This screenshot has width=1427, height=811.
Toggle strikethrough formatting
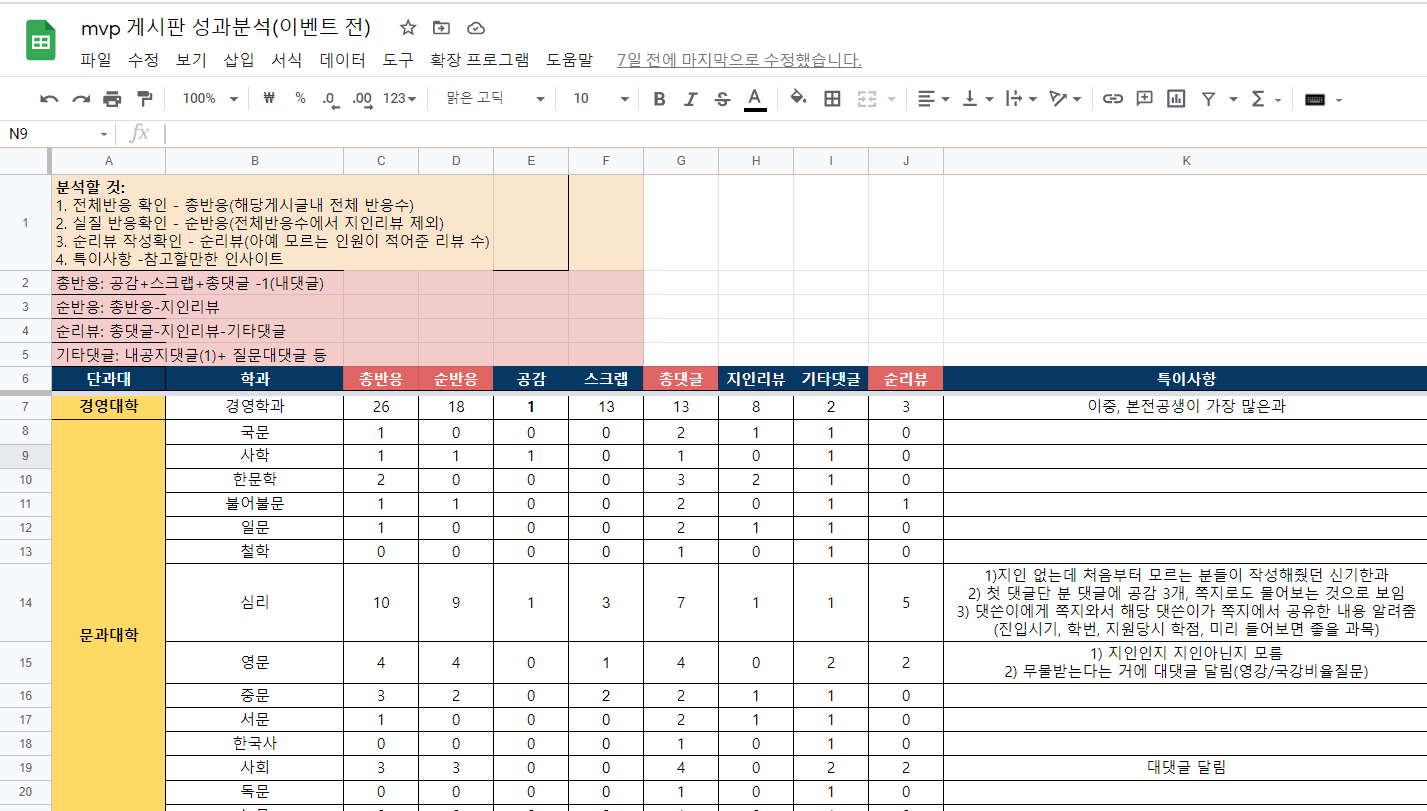[723, 99]
